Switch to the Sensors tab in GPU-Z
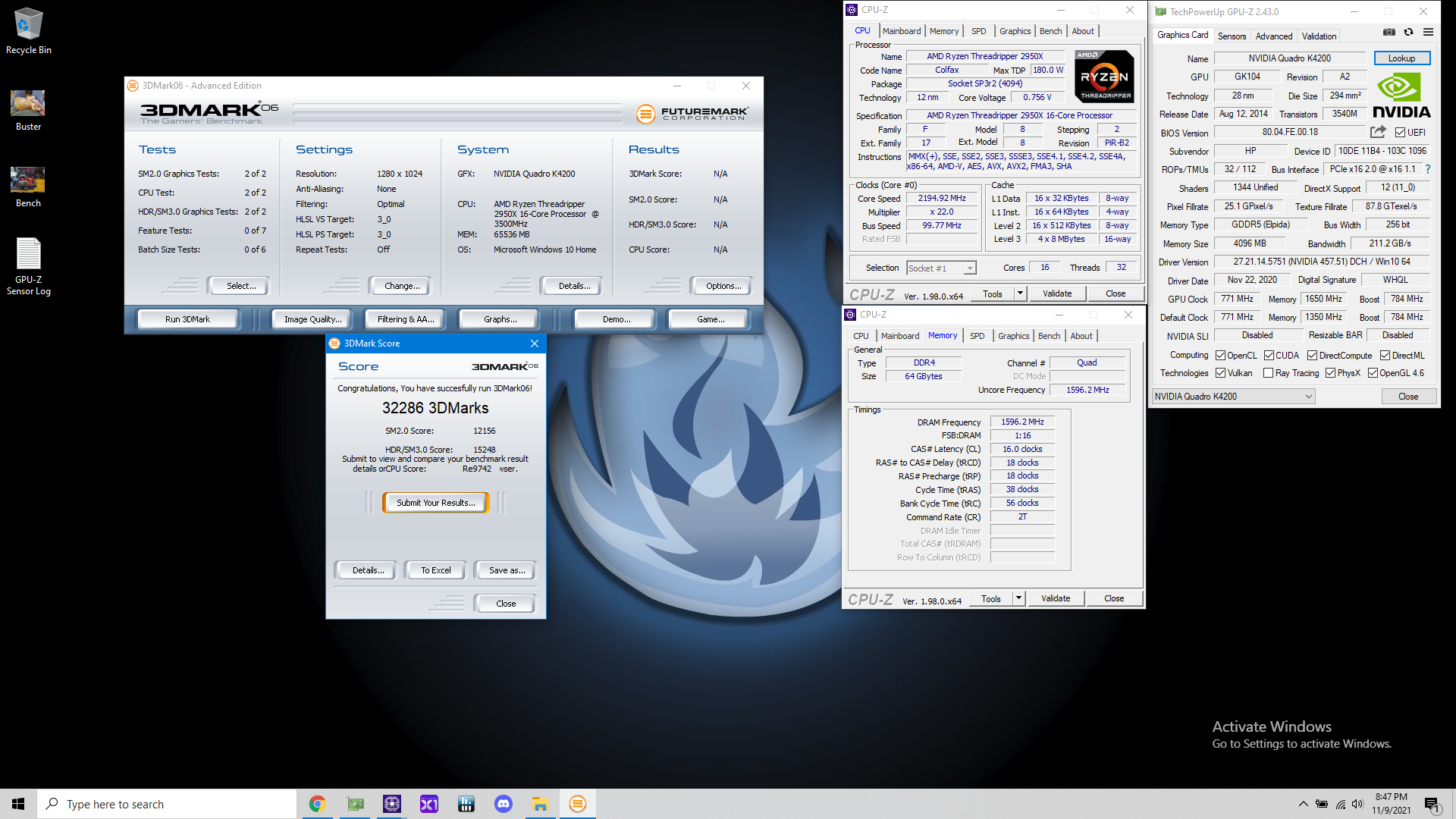Screen dimensions: 1456x819 click(1232, 36)
